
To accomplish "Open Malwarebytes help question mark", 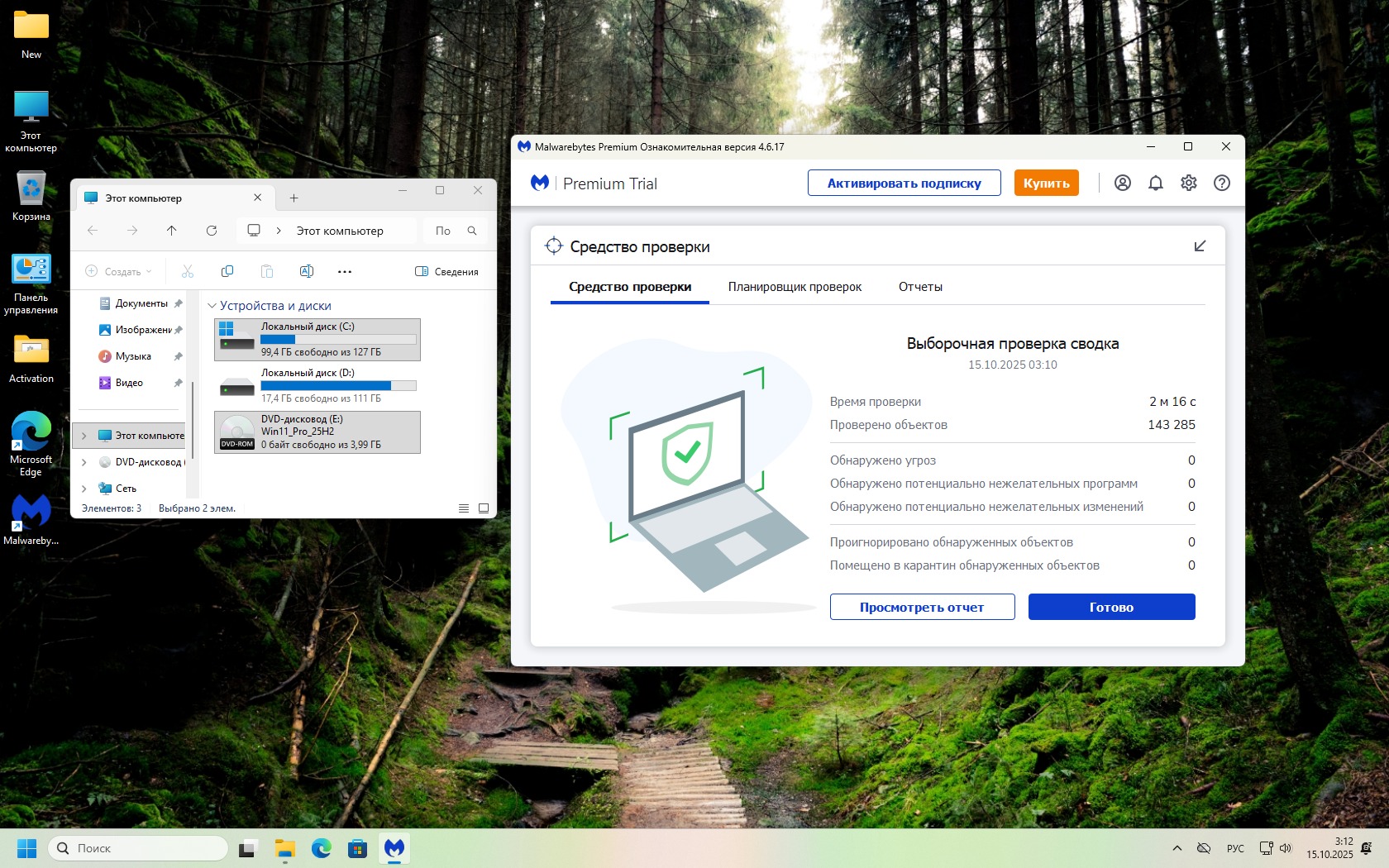I will [x=1221, y=184].
